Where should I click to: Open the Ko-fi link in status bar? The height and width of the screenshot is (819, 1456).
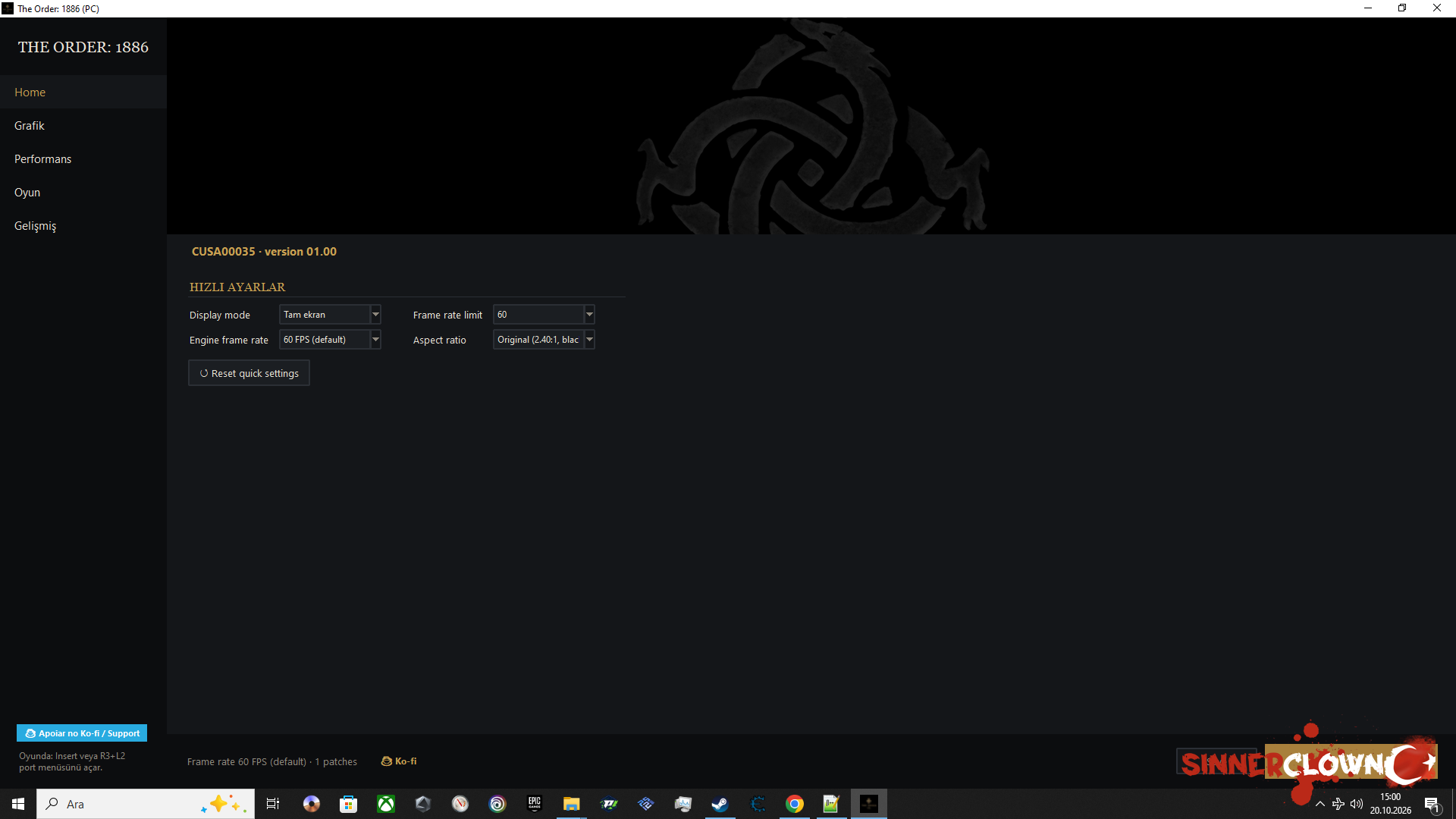coord(399,761)
